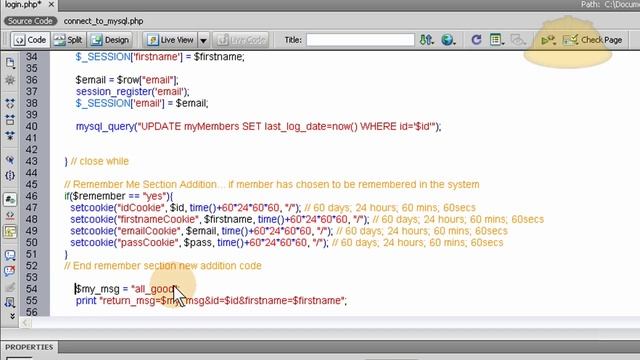Viewport: 640px width, 360px height.
Task: Turn on Live View
Action: (171, 40)
